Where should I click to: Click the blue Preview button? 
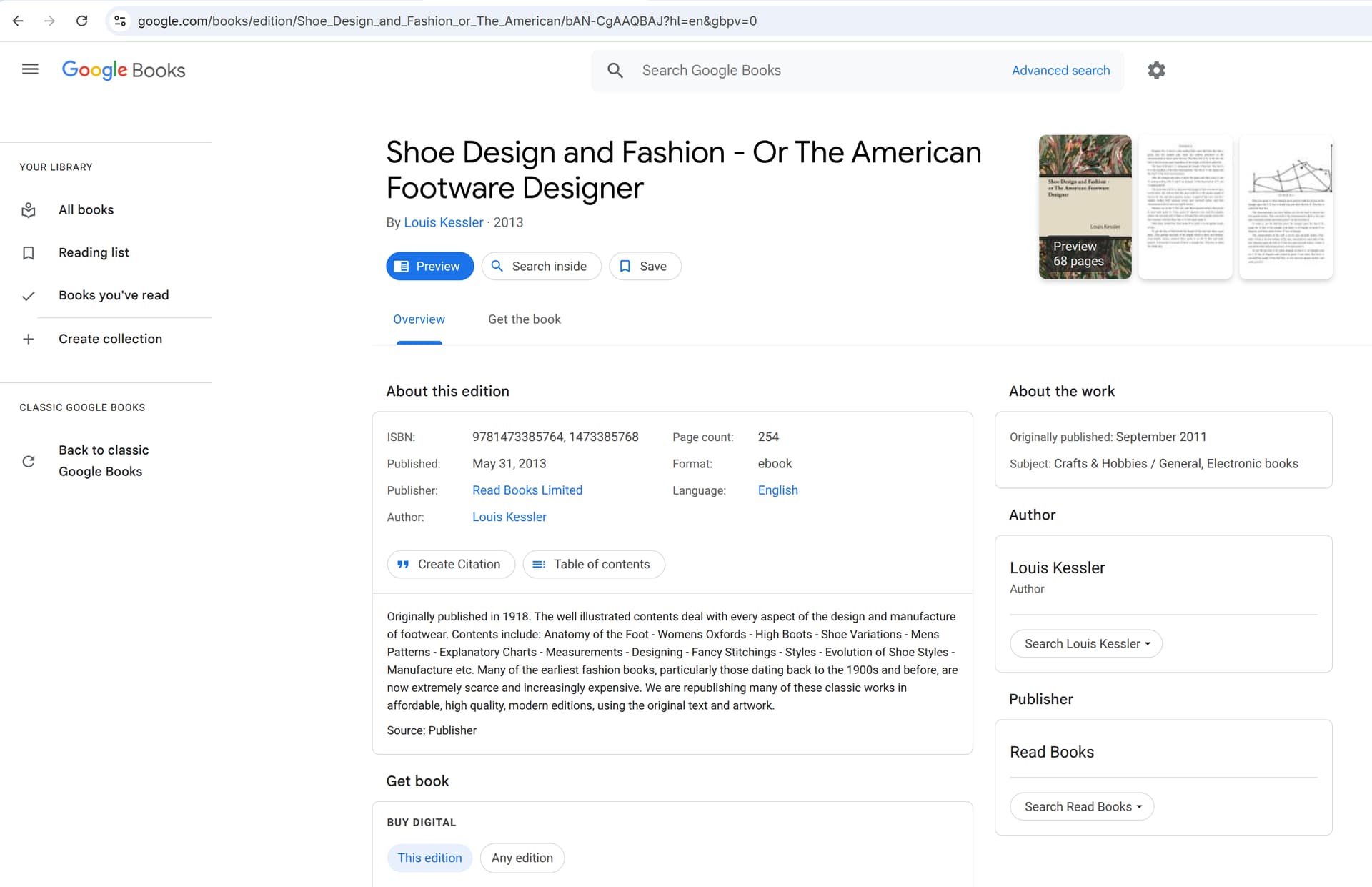[x=429, y=266]
